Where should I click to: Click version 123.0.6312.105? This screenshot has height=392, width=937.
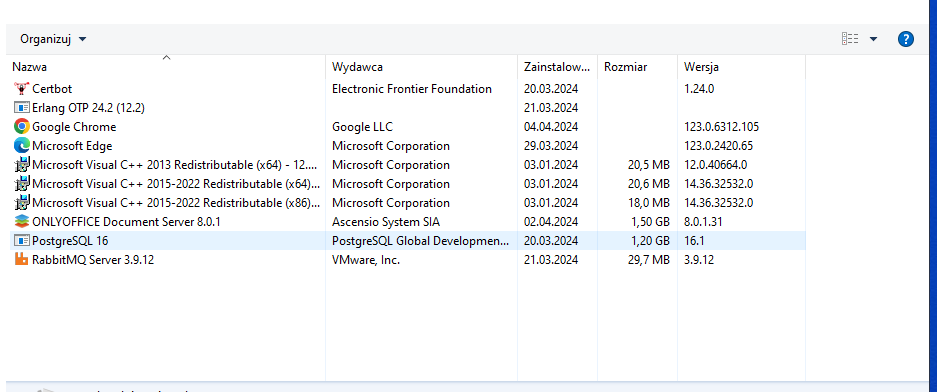tap(721, 127)
